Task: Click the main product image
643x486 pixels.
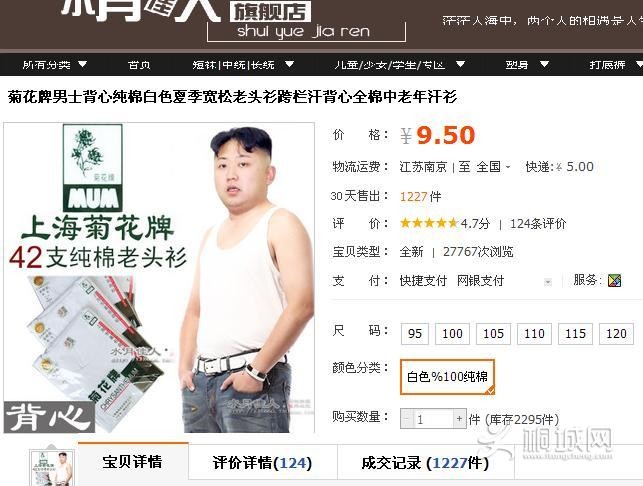Action: [x=158, y=278]
